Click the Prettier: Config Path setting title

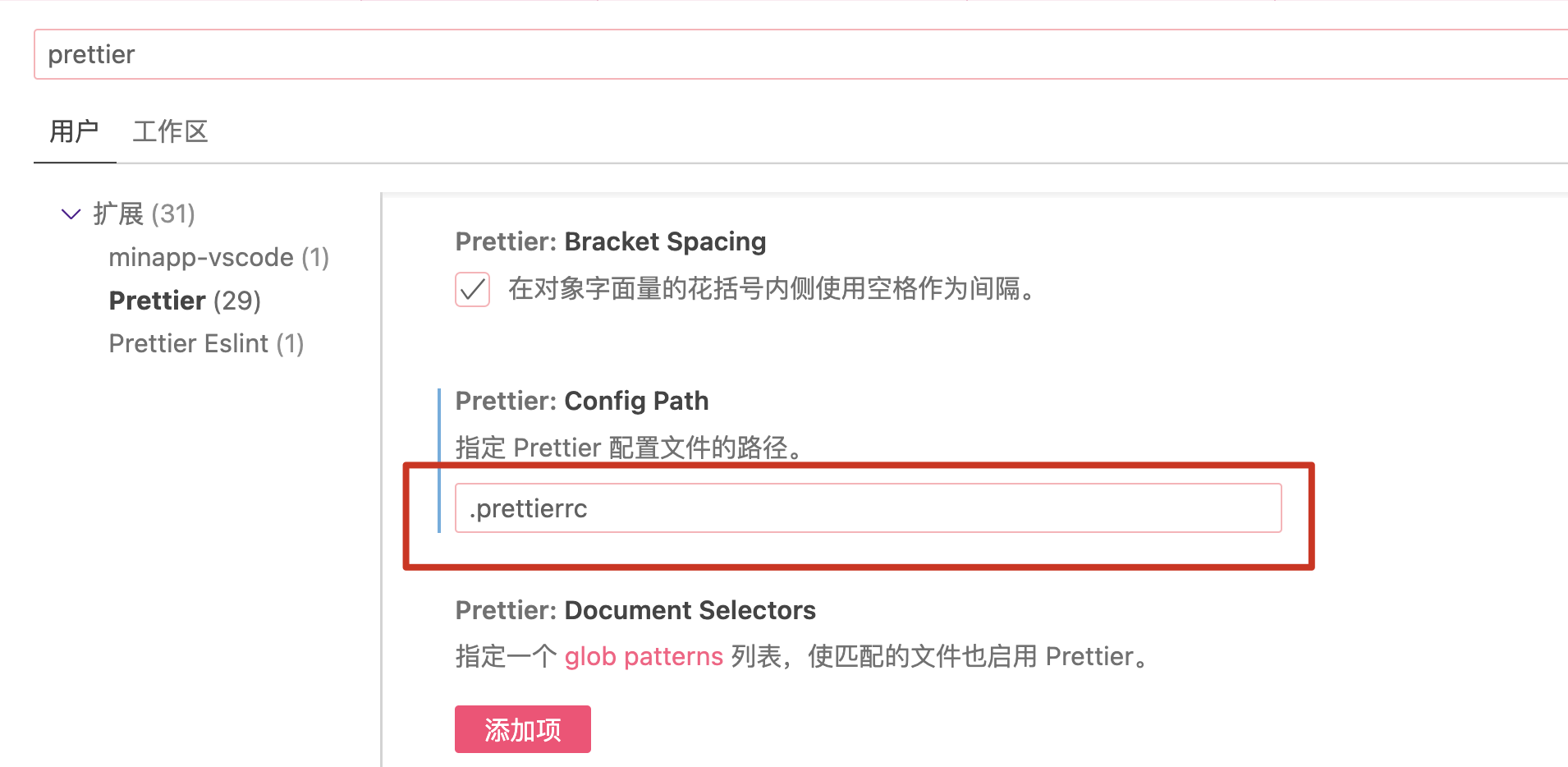(x=582, y=401)
